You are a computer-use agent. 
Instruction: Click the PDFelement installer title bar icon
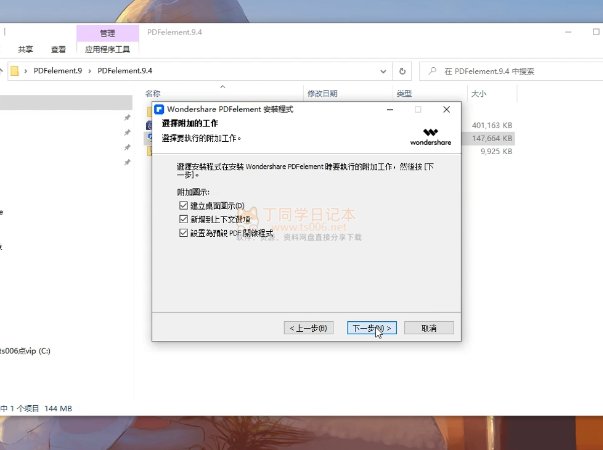click(159, 110)
